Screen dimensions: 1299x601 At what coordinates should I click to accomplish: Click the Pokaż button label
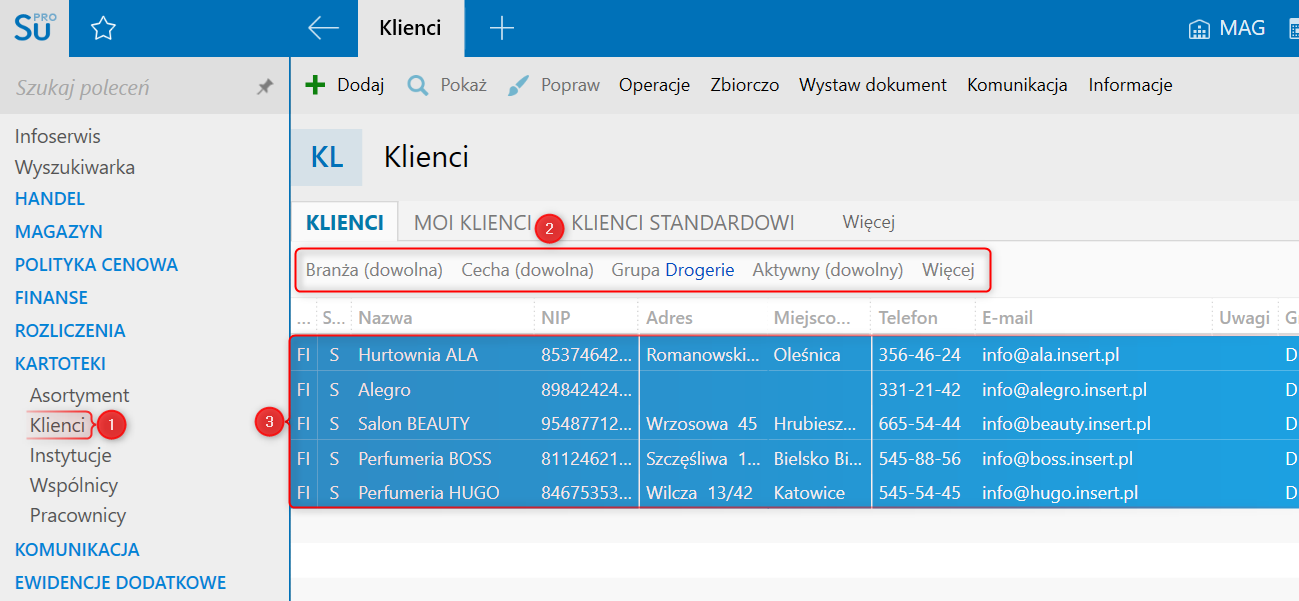(x=464, y=85)
